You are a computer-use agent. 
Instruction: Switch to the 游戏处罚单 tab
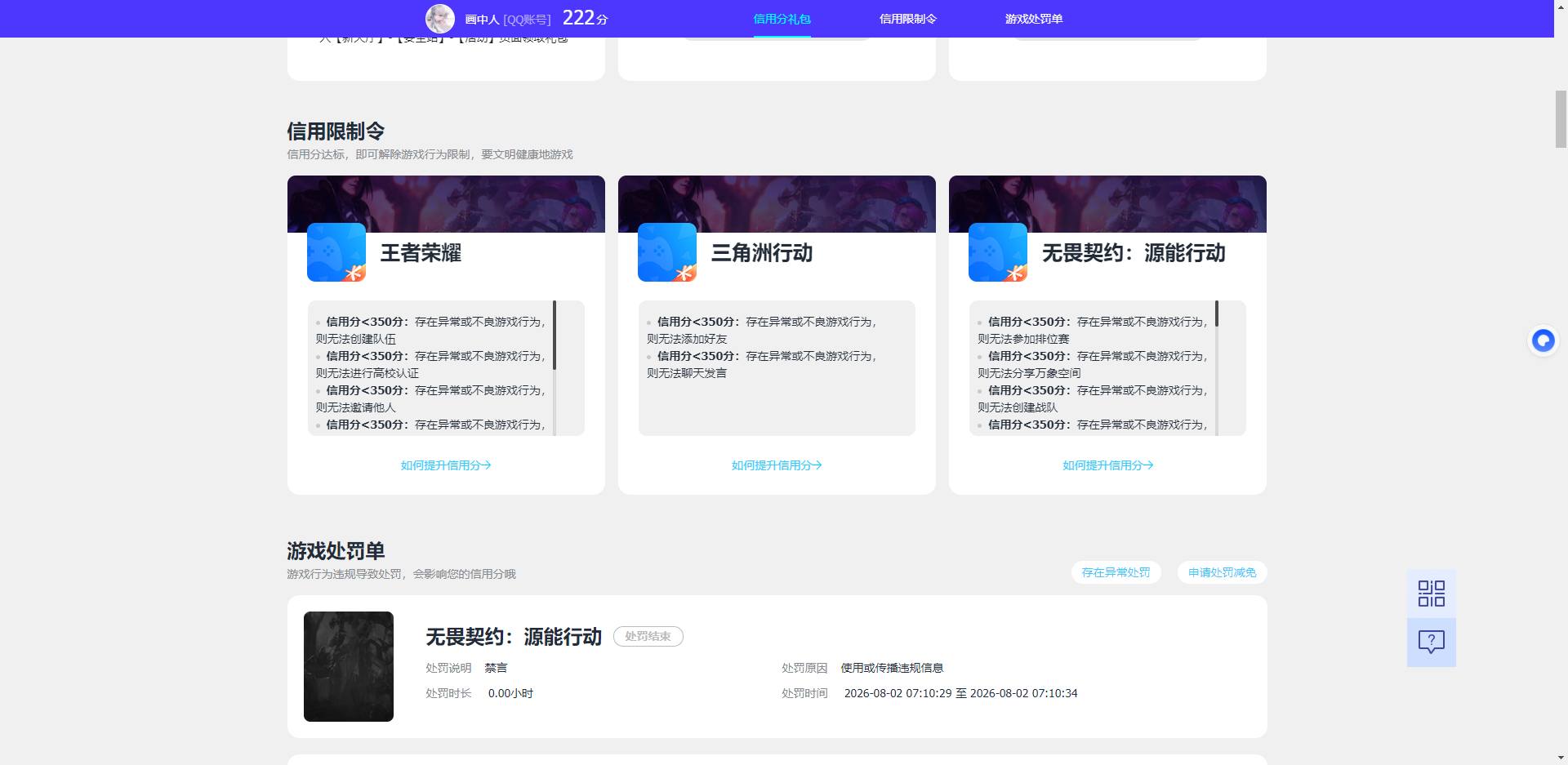(x=1033, y=19)
